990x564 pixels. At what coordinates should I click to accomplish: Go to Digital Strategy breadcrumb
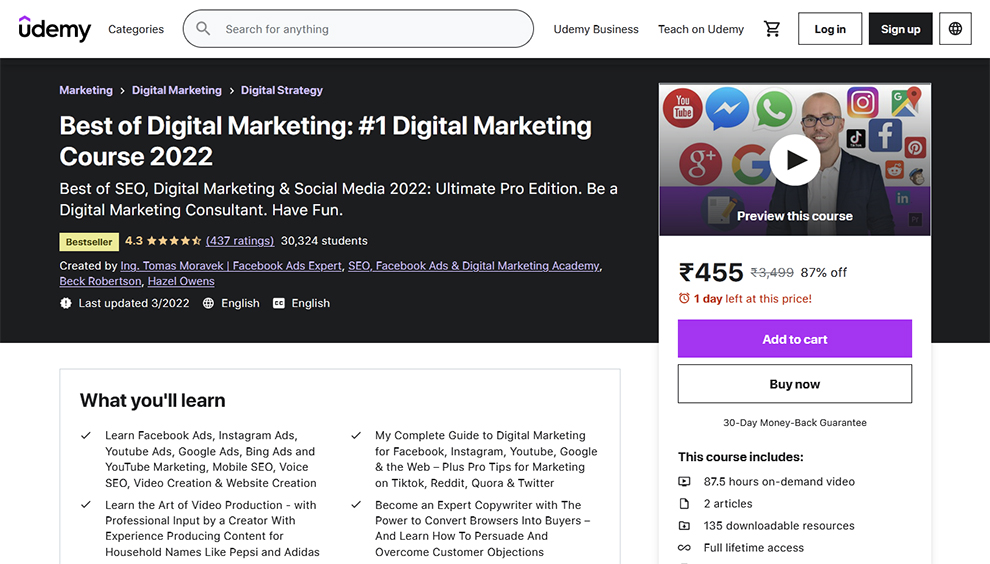(282, 90)
